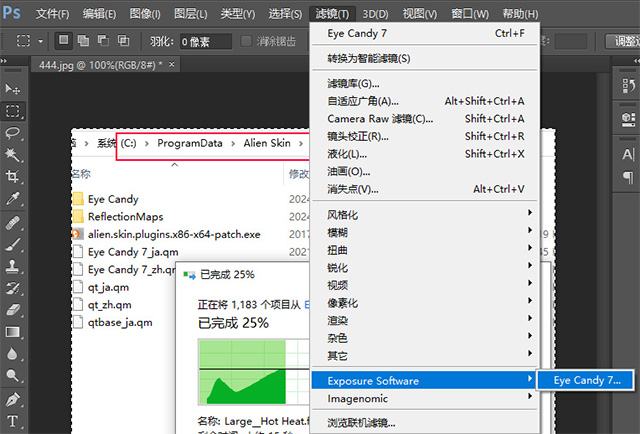The height and width of the screenshot is (434, 640).
Task: Select the Crop tool
Action: click(x=13, y=177)
